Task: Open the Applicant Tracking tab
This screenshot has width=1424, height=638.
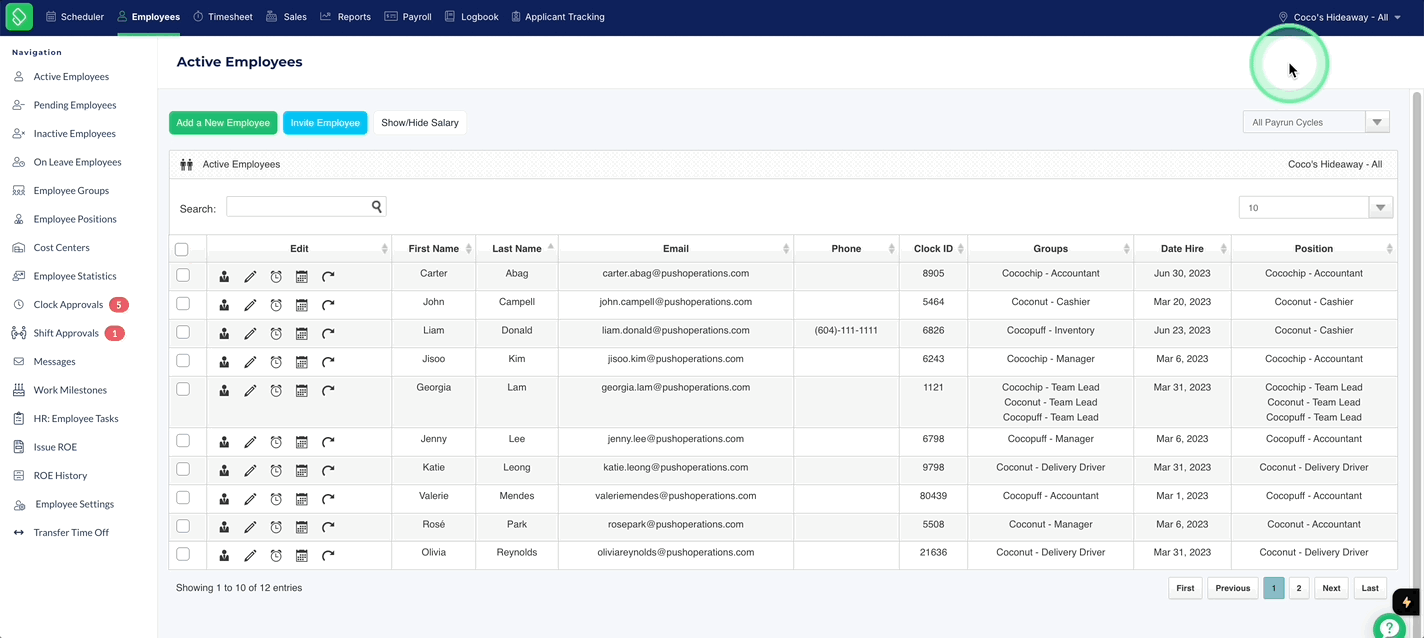Action: click(557, 17)
